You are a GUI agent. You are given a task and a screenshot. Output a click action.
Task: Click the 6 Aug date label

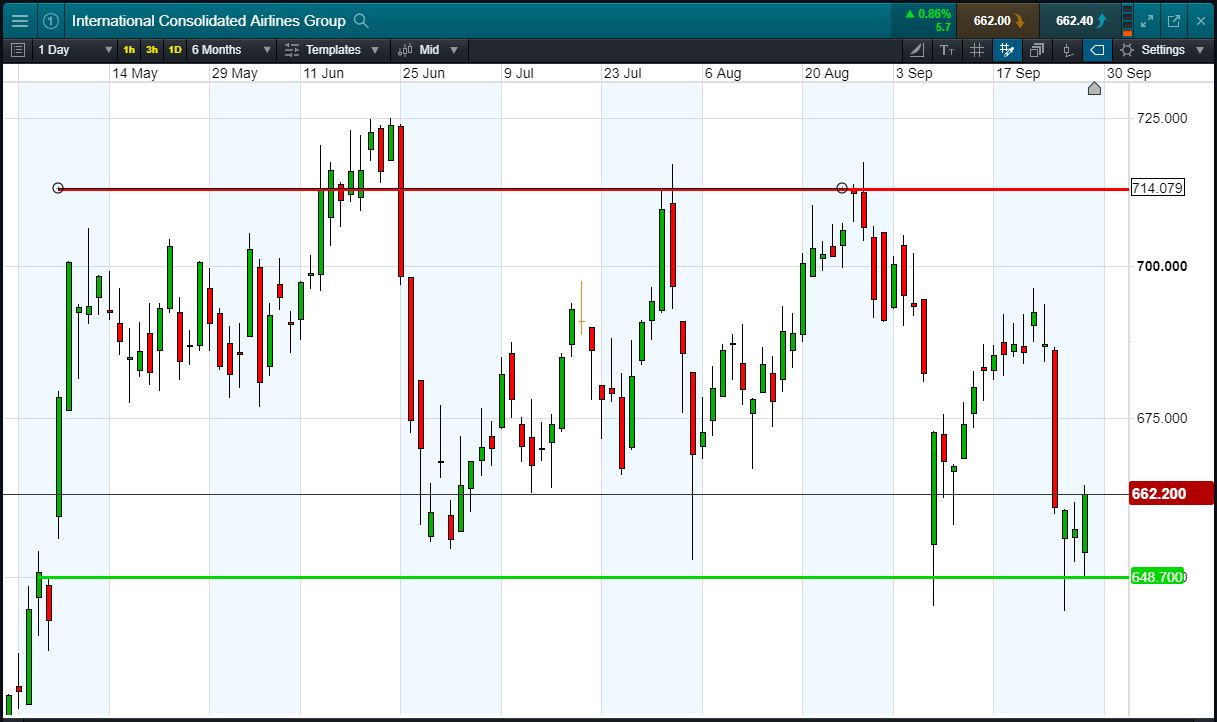click(723, 73)
